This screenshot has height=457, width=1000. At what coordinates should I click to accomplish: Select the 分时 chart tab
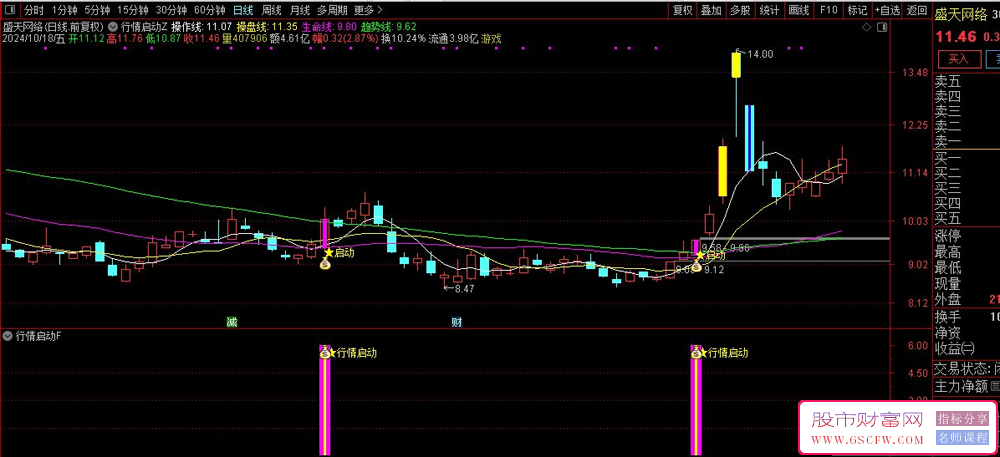pyautogui.click(x=34, y=10)
